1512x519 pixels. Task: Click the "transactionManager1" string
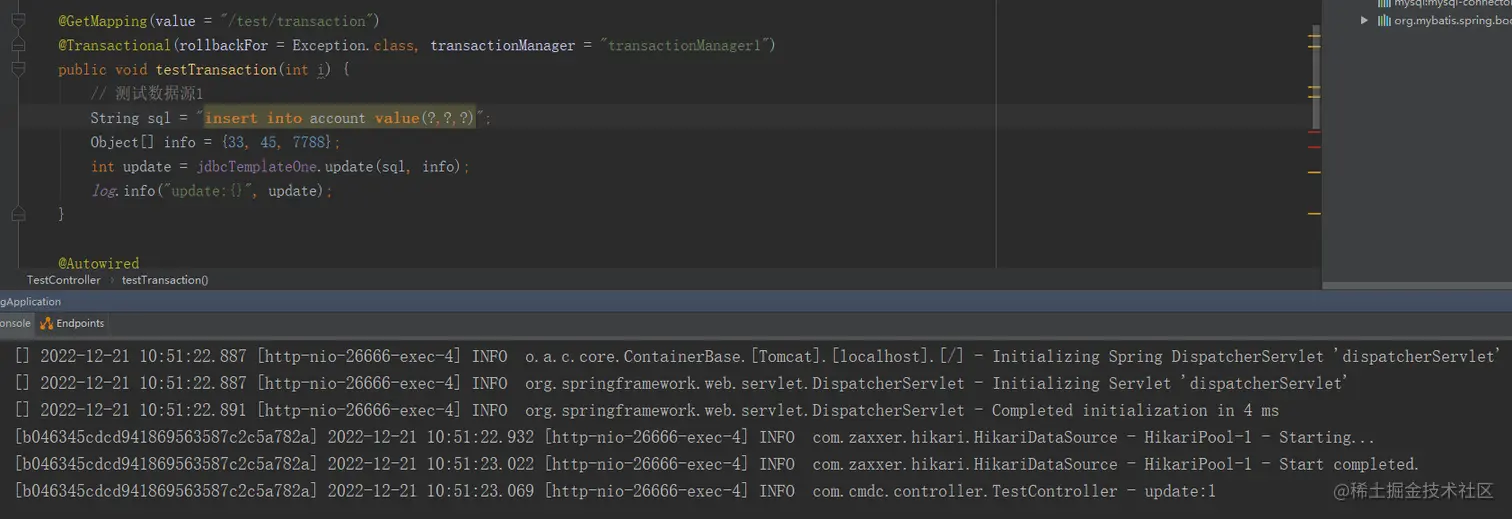point(683,45)
